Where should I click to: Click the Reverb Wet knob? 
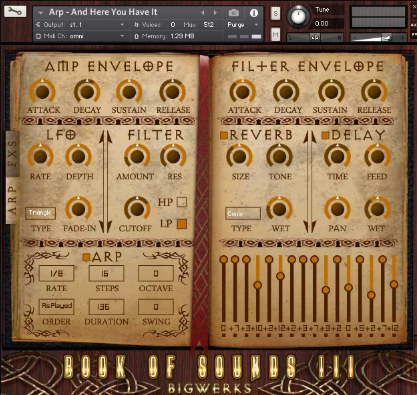pyautogui.click(x=280, y=209)
